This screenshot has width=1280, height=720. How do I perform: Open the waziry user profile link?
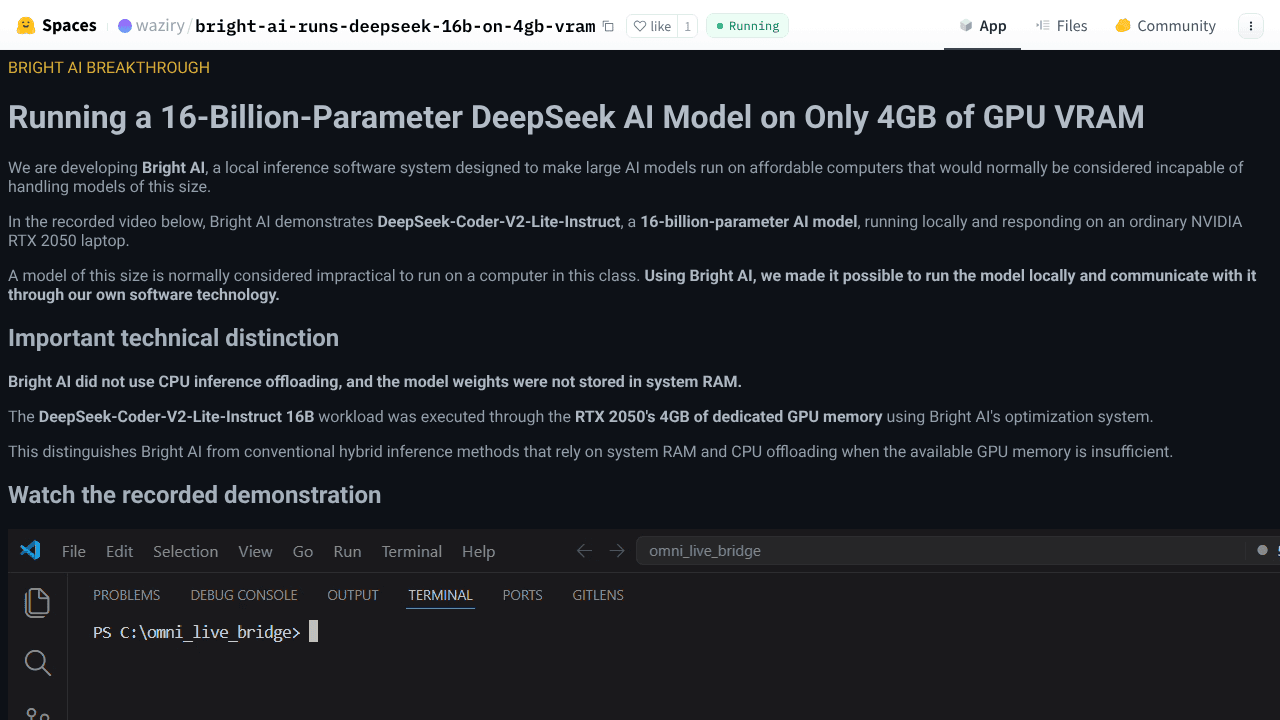(x=160, y=26)
